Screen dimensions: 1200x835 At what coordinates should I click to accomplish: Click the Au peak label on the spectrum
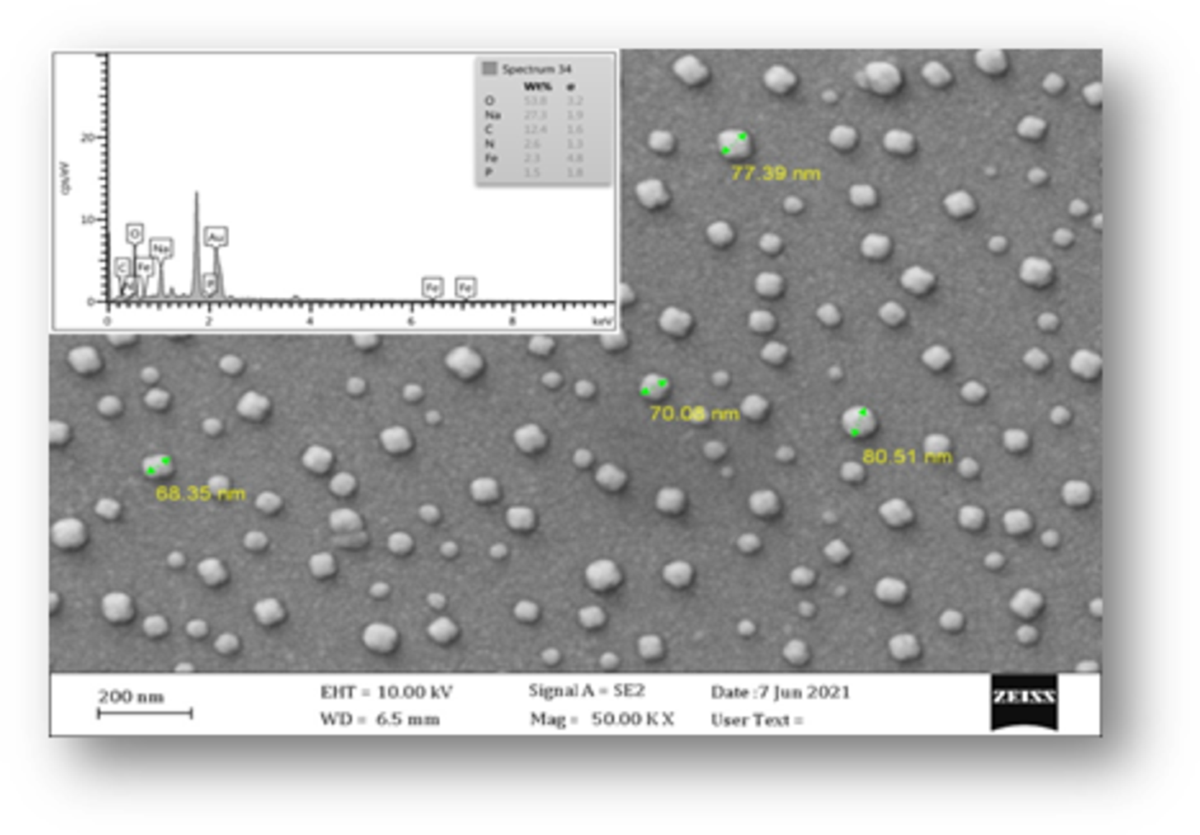[216, 236]
